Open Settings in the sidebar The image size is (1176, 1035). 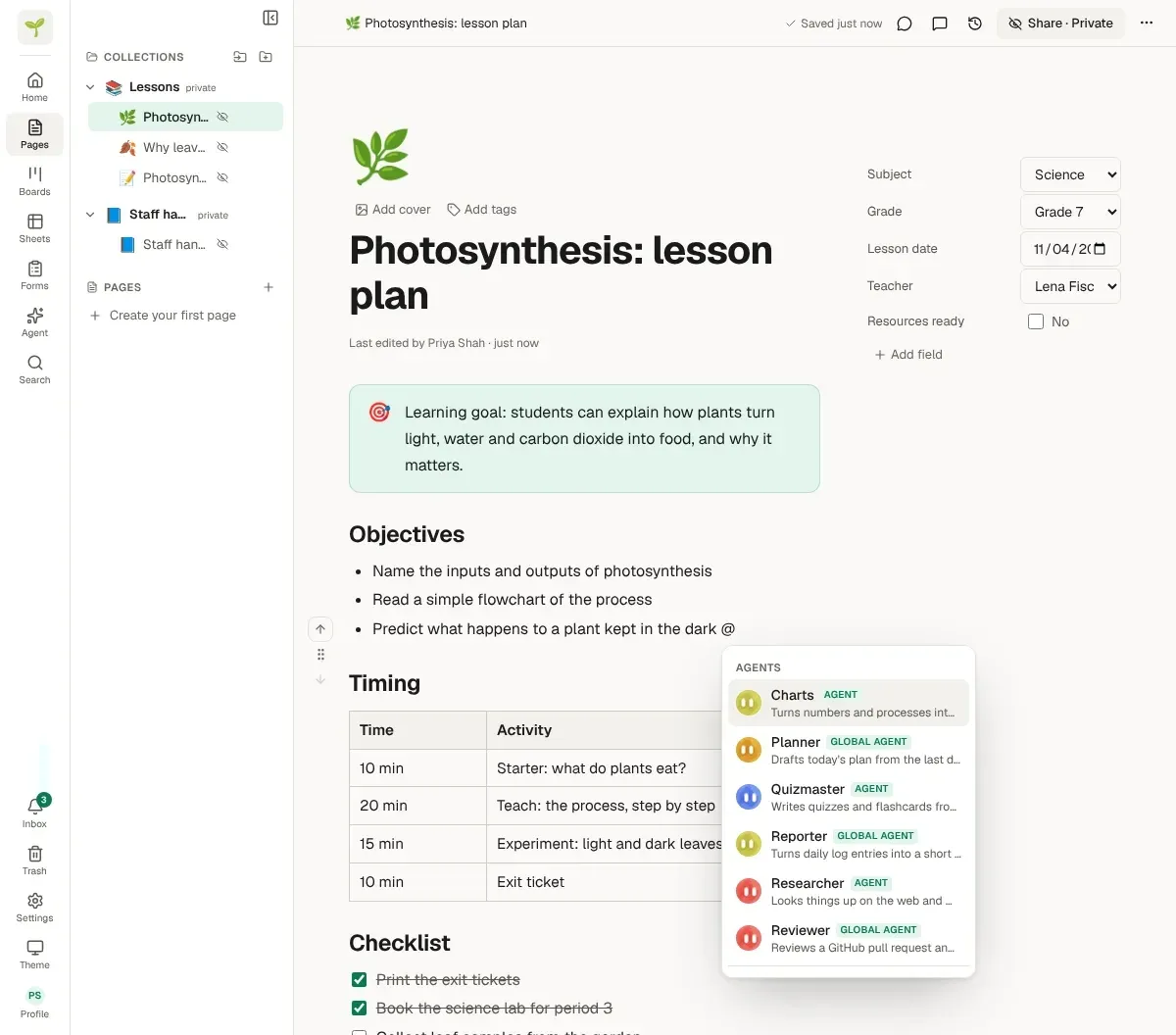point(34,907)
